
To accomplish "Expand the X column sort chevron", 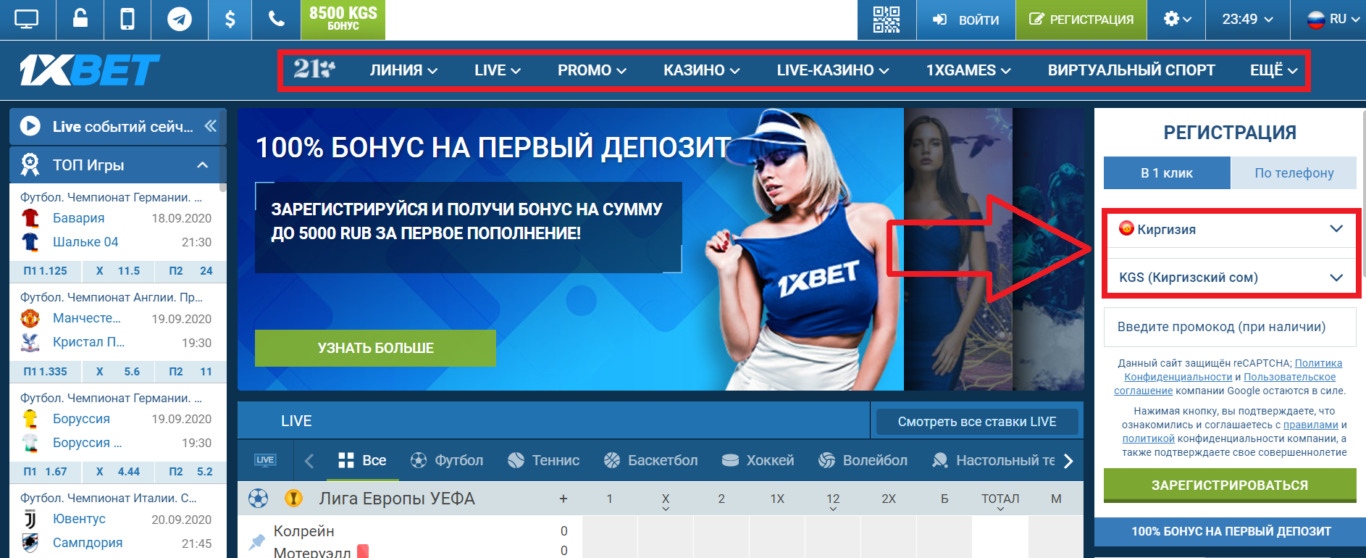I will [x=665, y=509].
